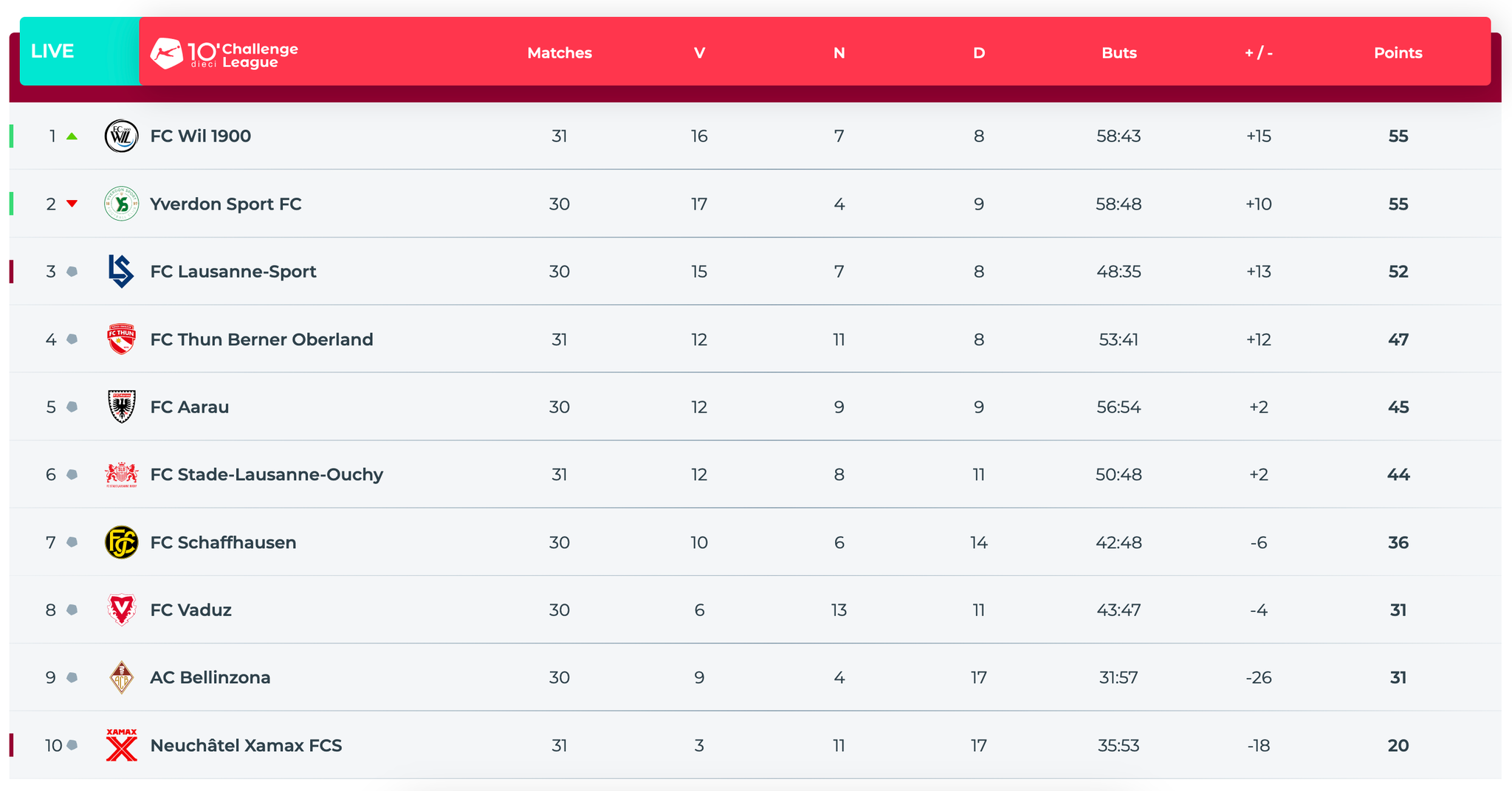Click the FC Vaduz red crest
Image resolution: width=1512 pixels, height=791 pixels.
(x=121, y=610)
